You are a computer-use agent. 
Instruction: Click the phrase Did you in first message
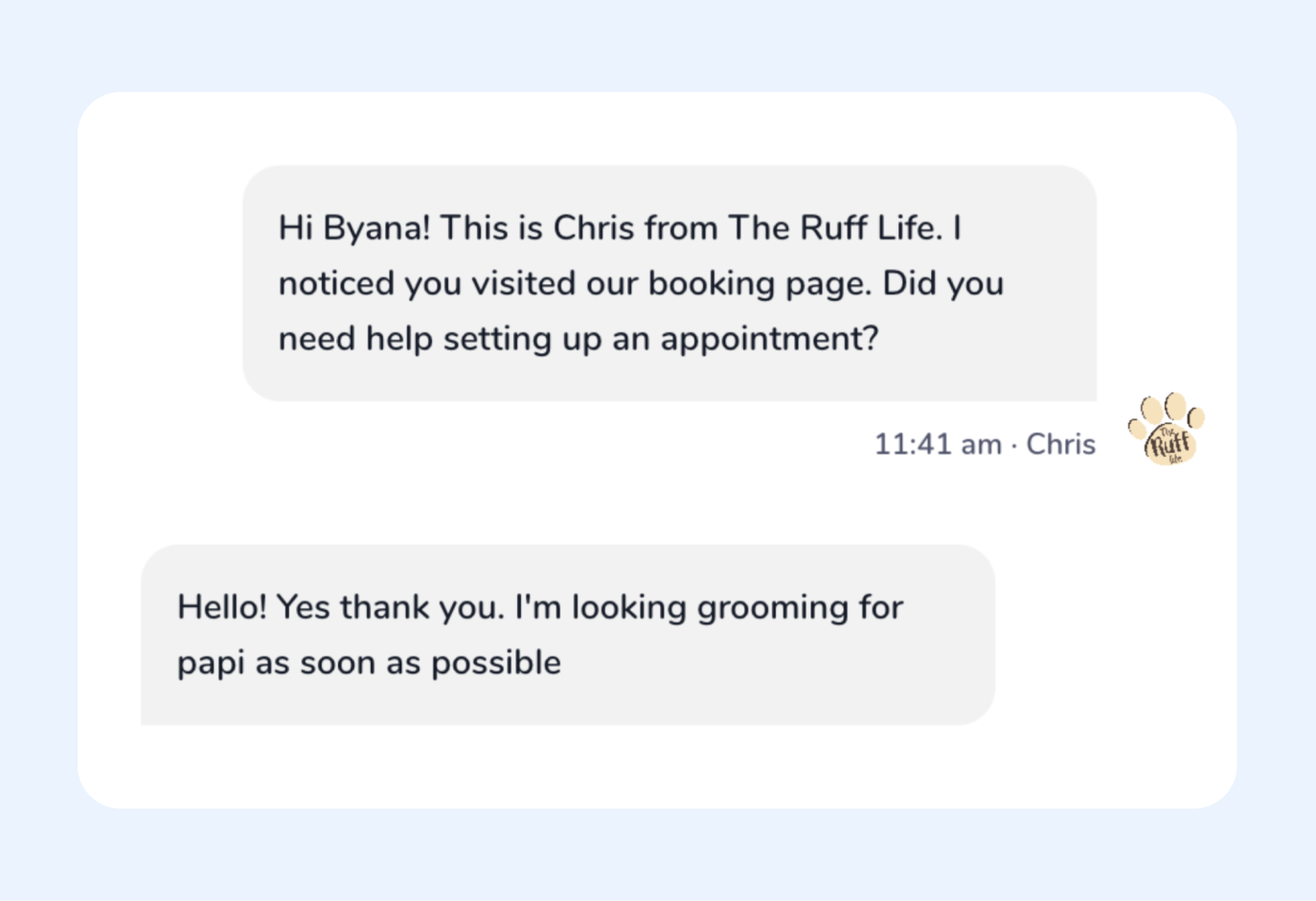(x=942, y=283)
